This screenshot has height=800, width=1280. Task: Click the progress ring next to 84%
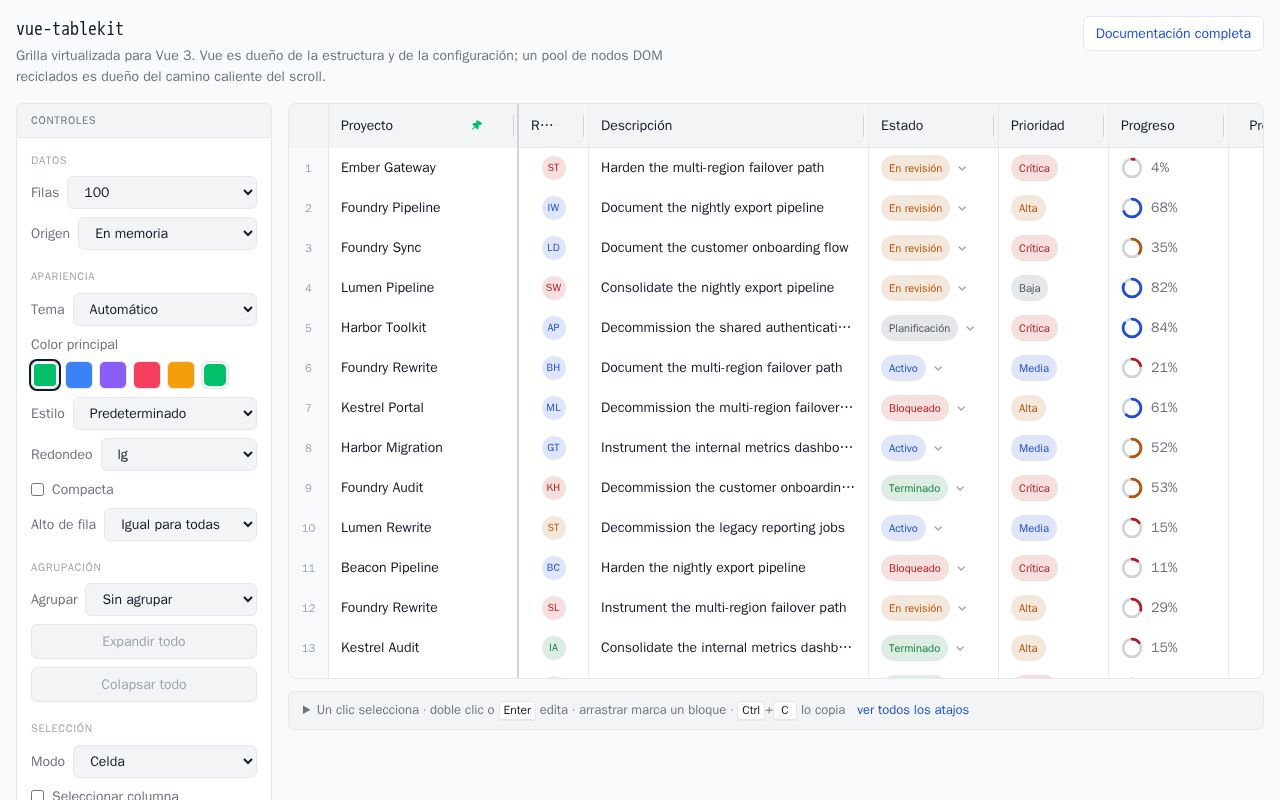pos(1132,328)
